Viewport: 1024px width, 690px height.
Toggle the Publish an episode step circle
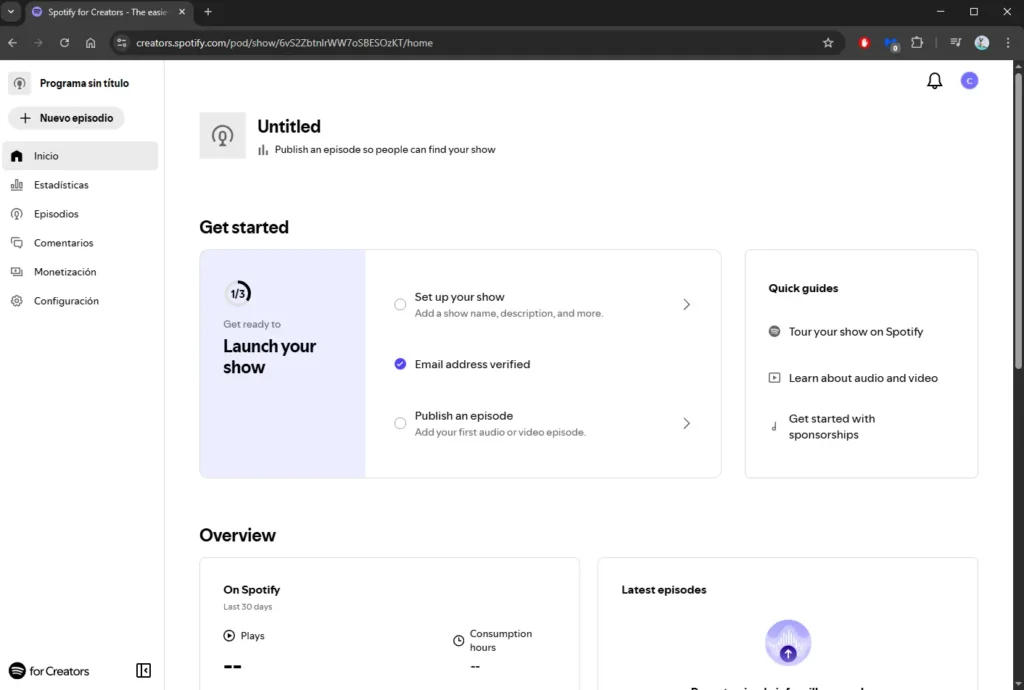[x=399, y=423]
